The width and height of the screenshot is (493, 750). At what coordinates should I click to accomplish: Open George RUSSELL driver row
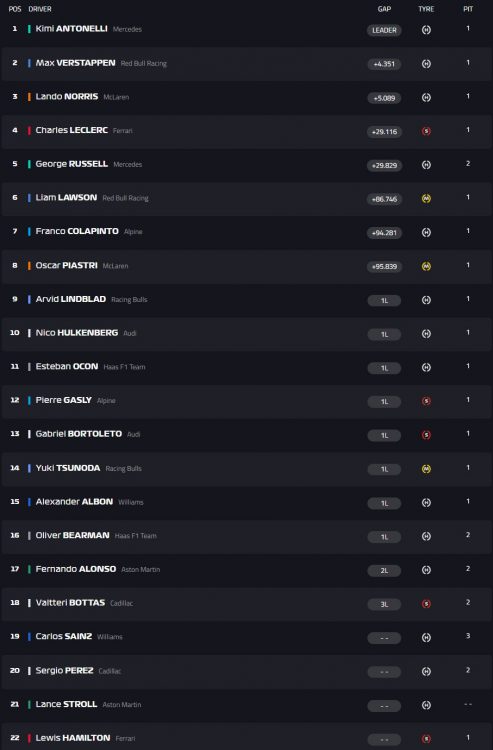tap(247, 165)
